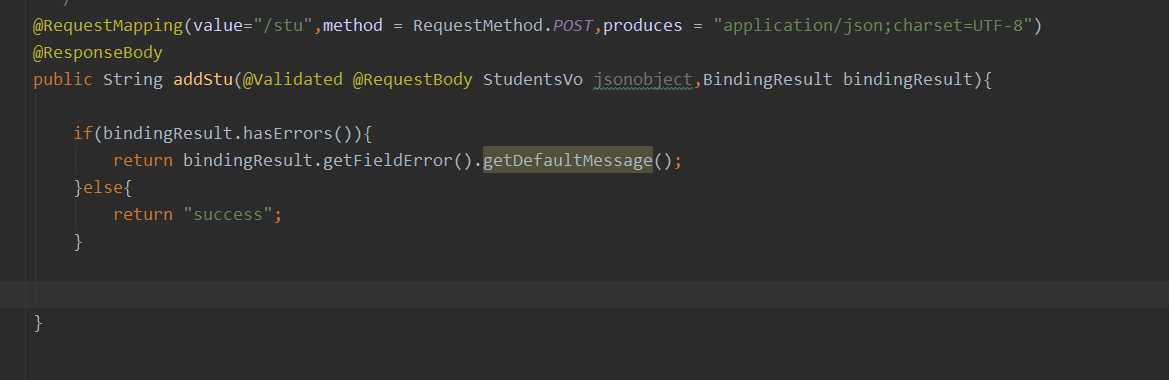The width and height of the screenshot is (1169, 380).
Task: Click the RequestMethod.POST constant
Action: pyautogui.click(x=503, y=26)
